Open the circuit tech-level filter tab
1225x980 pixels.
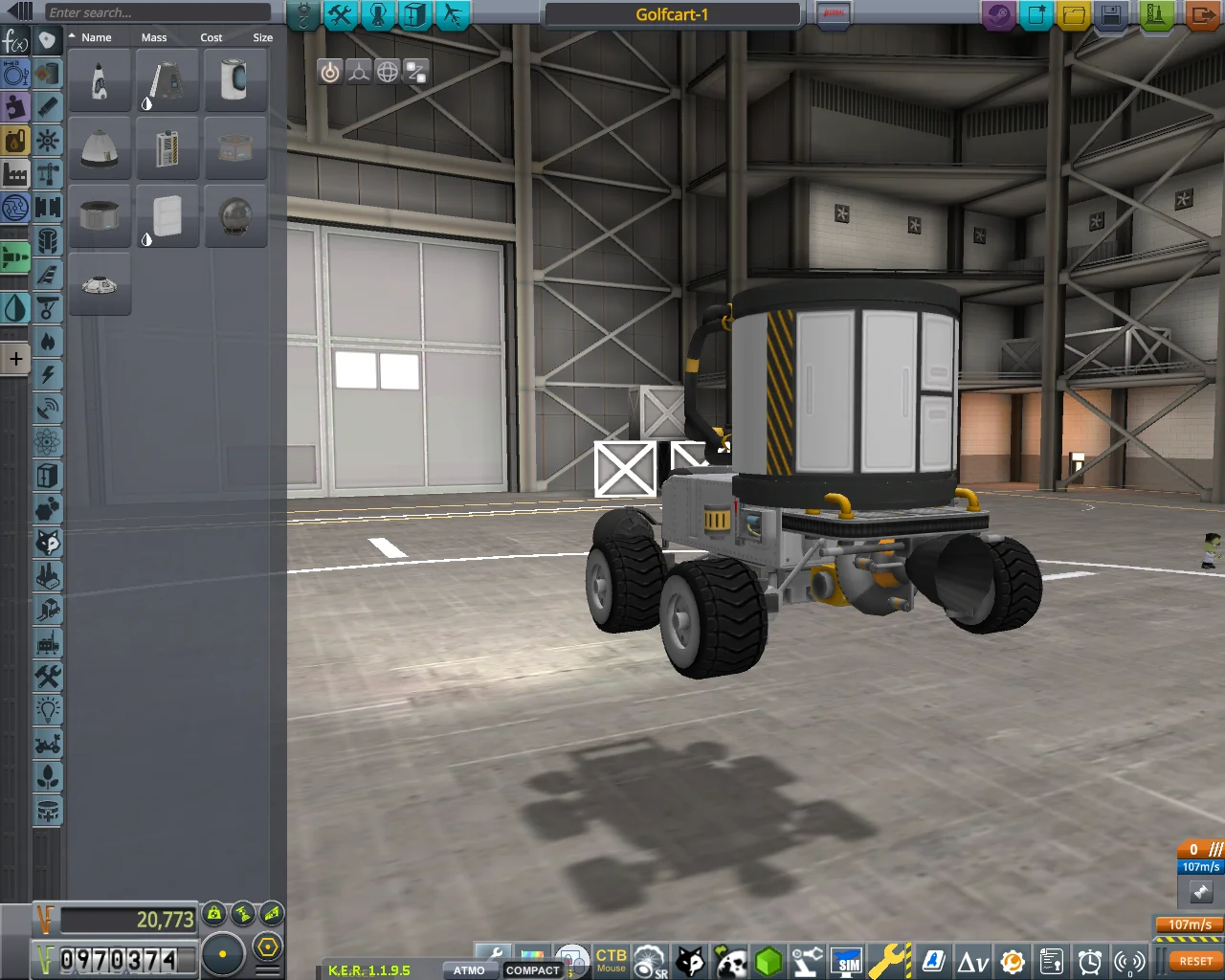[x=15, y=208]
